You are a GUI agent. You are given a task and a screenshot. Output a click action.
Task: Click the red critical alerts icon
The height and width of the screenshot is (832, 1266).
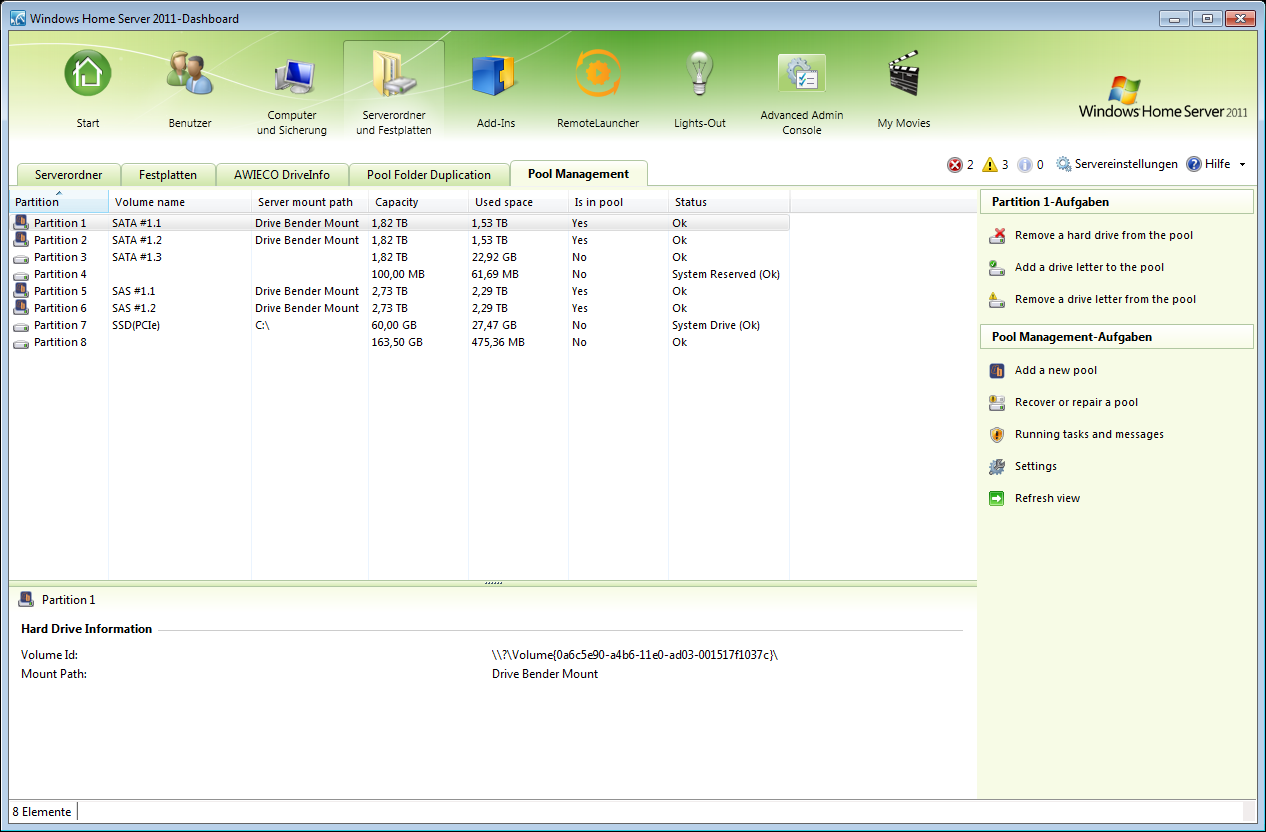[955, 165]
